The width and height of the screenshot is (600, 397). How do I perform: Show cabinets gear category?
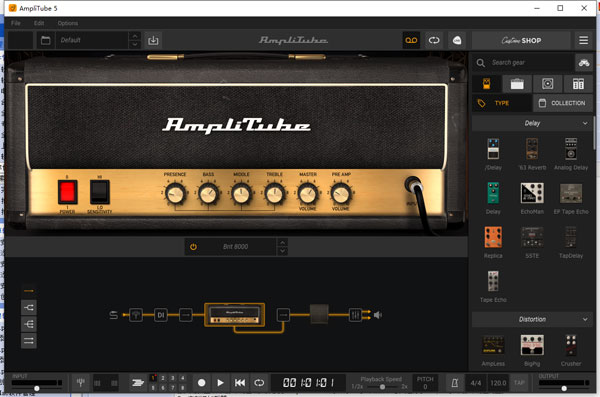[x=548, y=83]
